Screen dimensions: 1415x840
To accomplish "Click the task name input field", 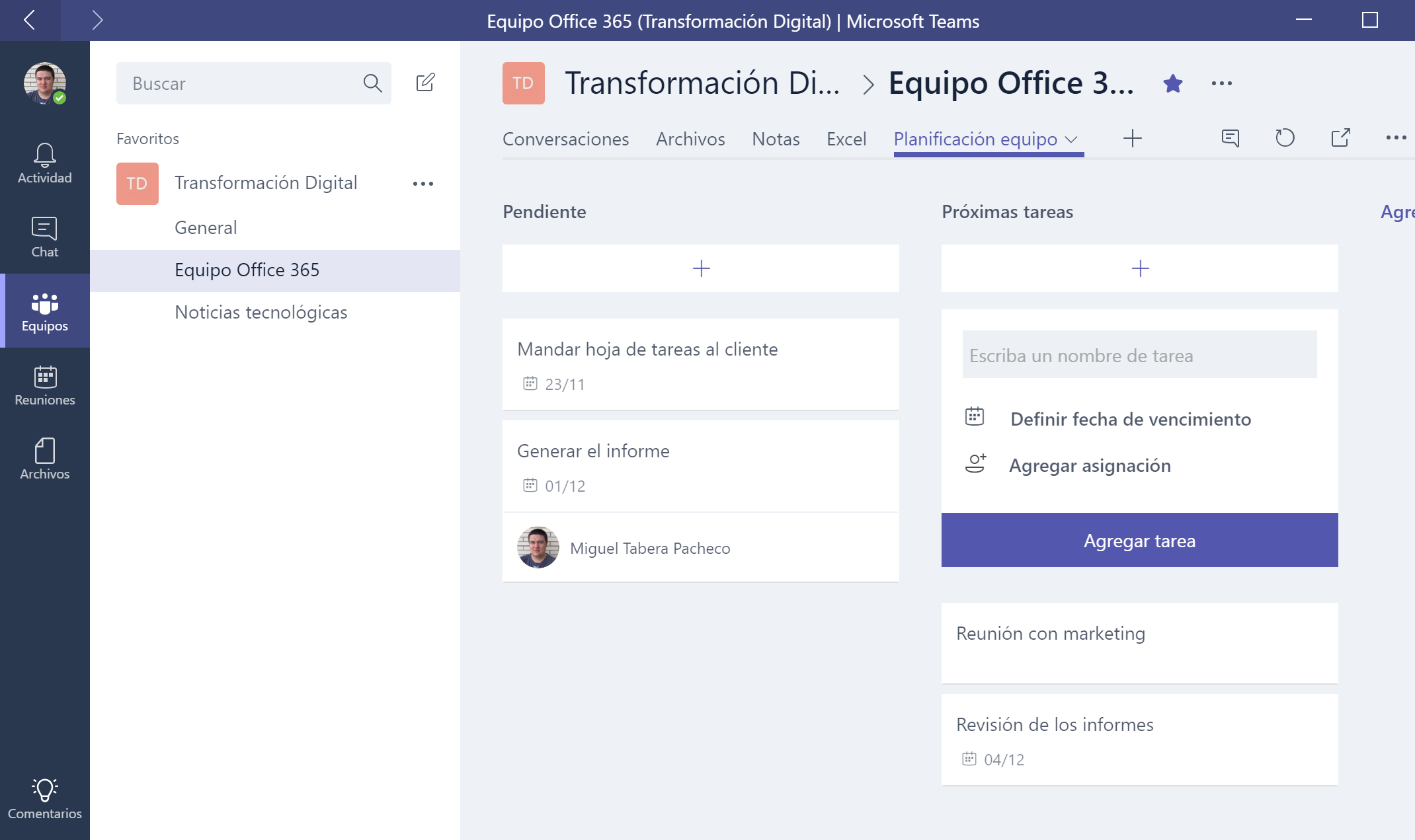I will [x=1139, y=355].
